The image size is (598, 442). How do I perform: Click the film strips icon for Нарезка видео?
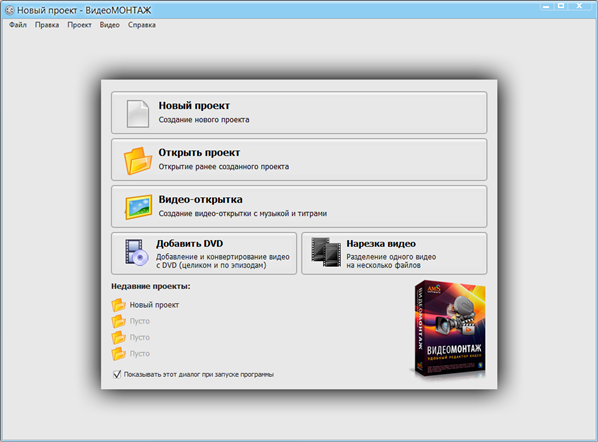point(326,252)
